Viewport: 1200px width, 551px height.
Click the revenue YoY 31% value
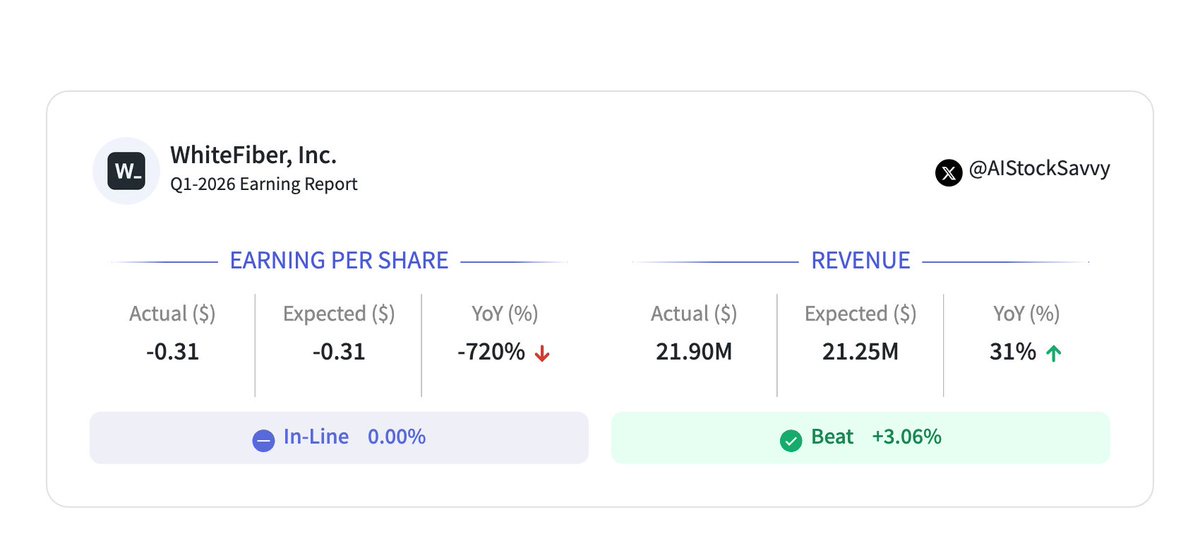click(x=1012, y=352)
